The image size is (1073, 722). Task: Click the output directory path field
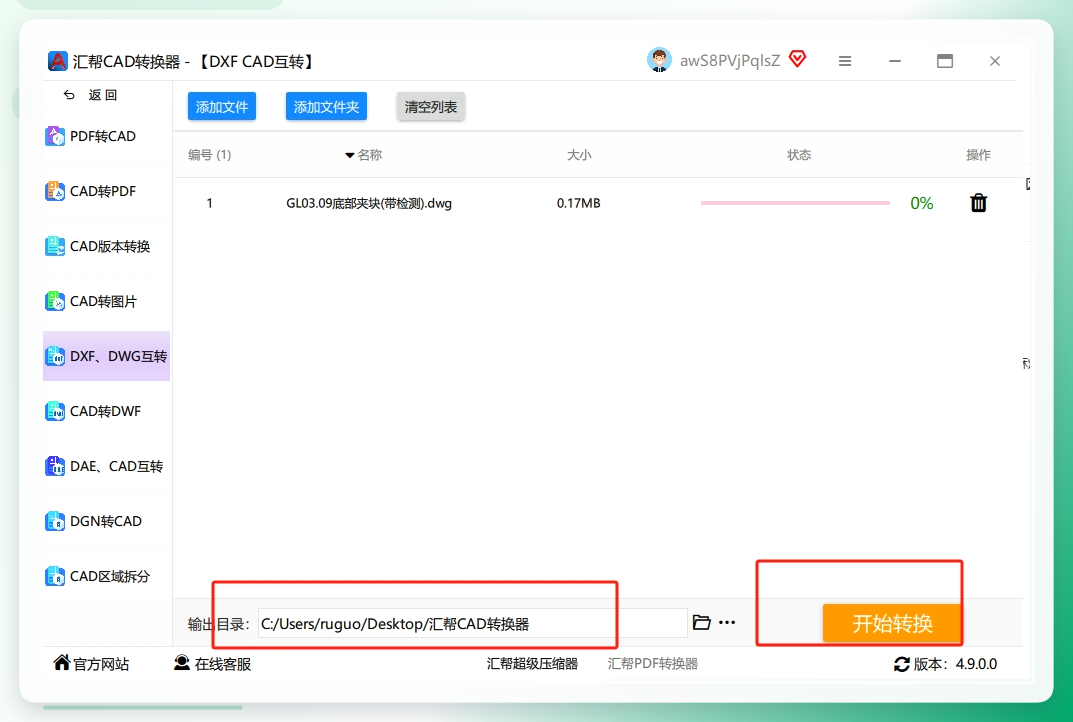tap(472, 623)
